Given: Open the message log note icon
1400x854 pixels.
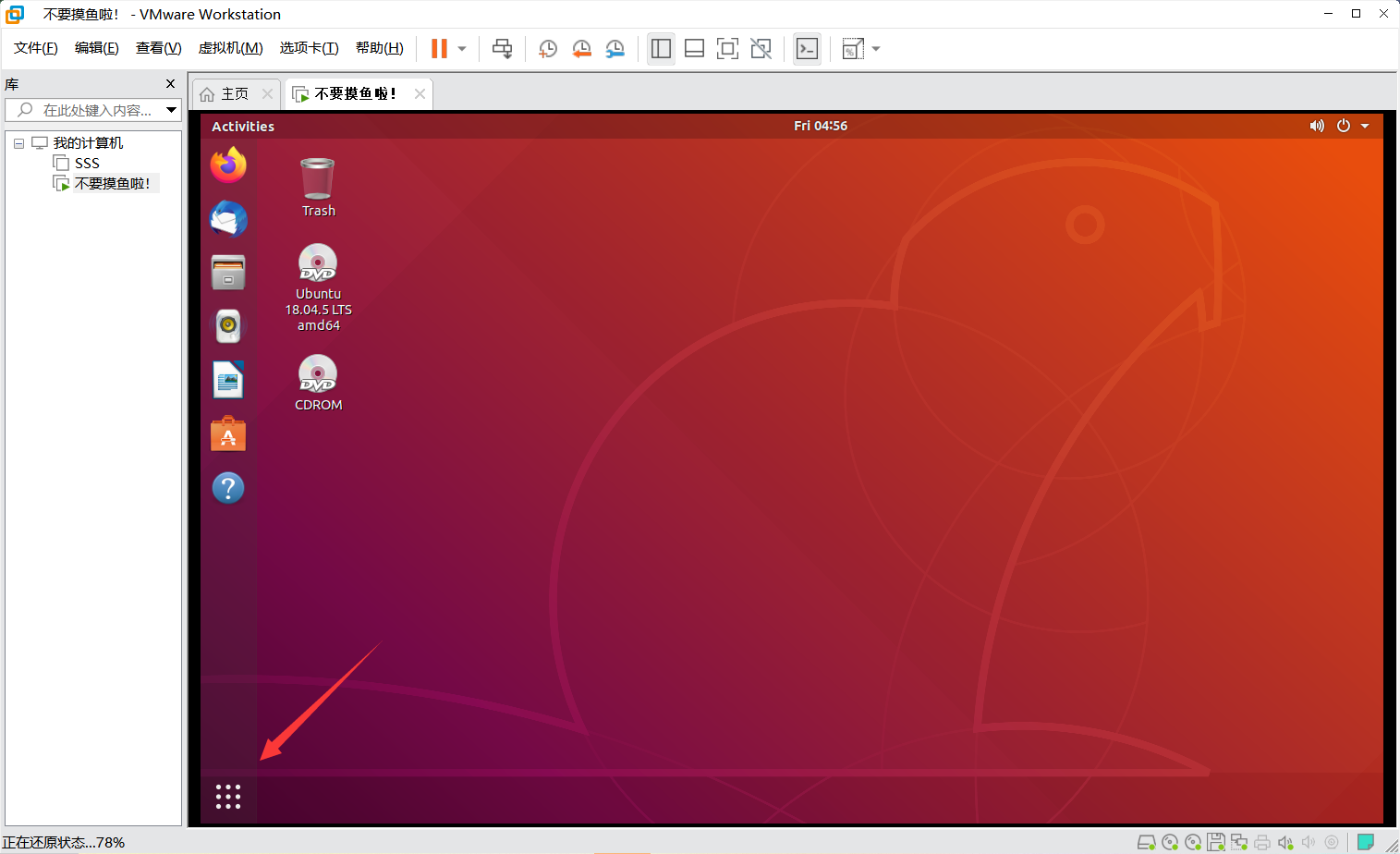Looking at the screenshot, I should 1366,842.
